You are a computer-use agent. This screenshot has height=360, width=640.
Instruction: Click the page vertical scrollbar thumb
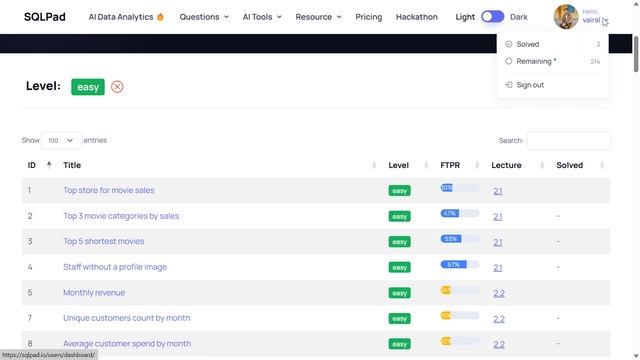coord(636,54)
